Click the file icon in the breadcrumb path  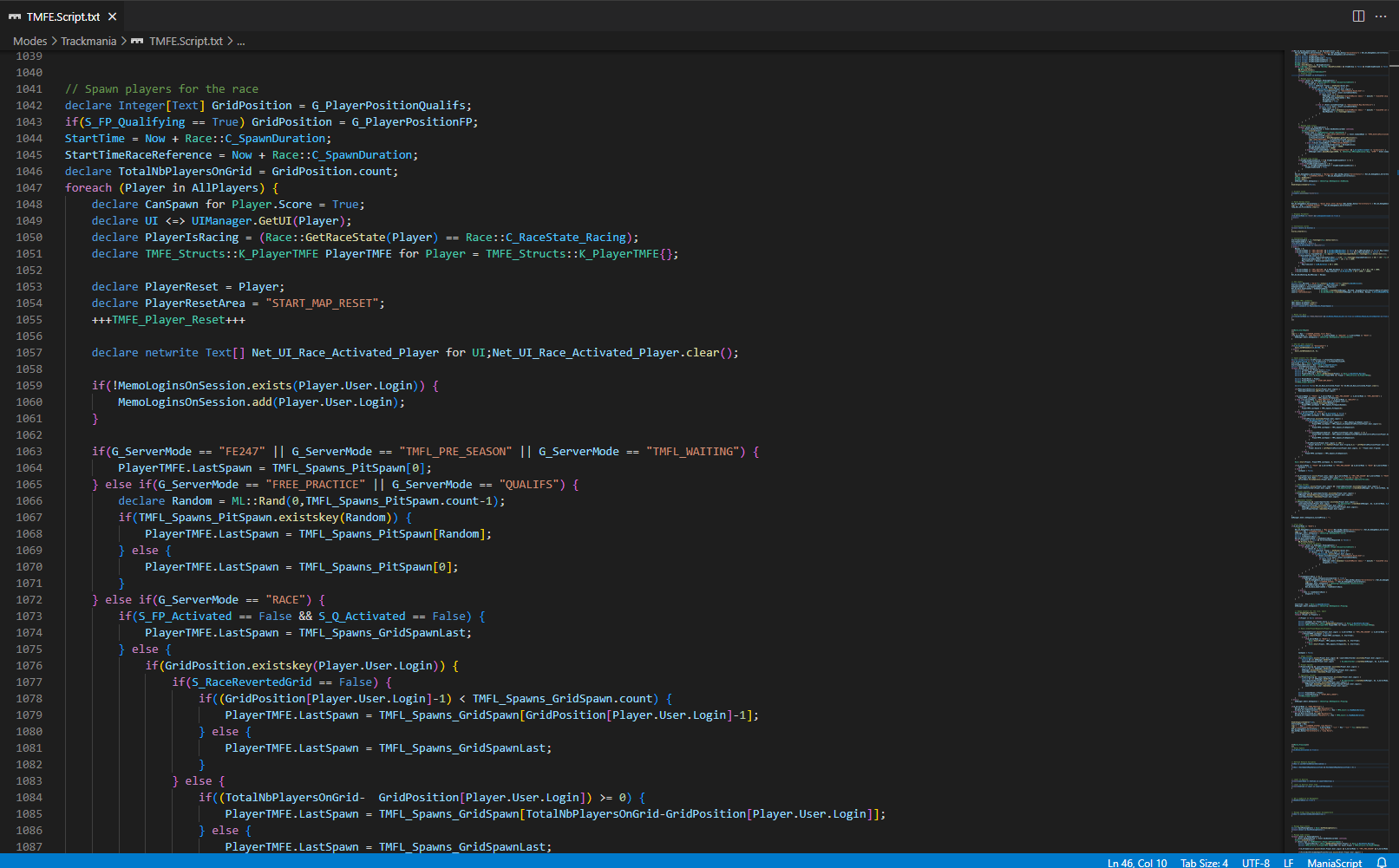click(137, 41)
